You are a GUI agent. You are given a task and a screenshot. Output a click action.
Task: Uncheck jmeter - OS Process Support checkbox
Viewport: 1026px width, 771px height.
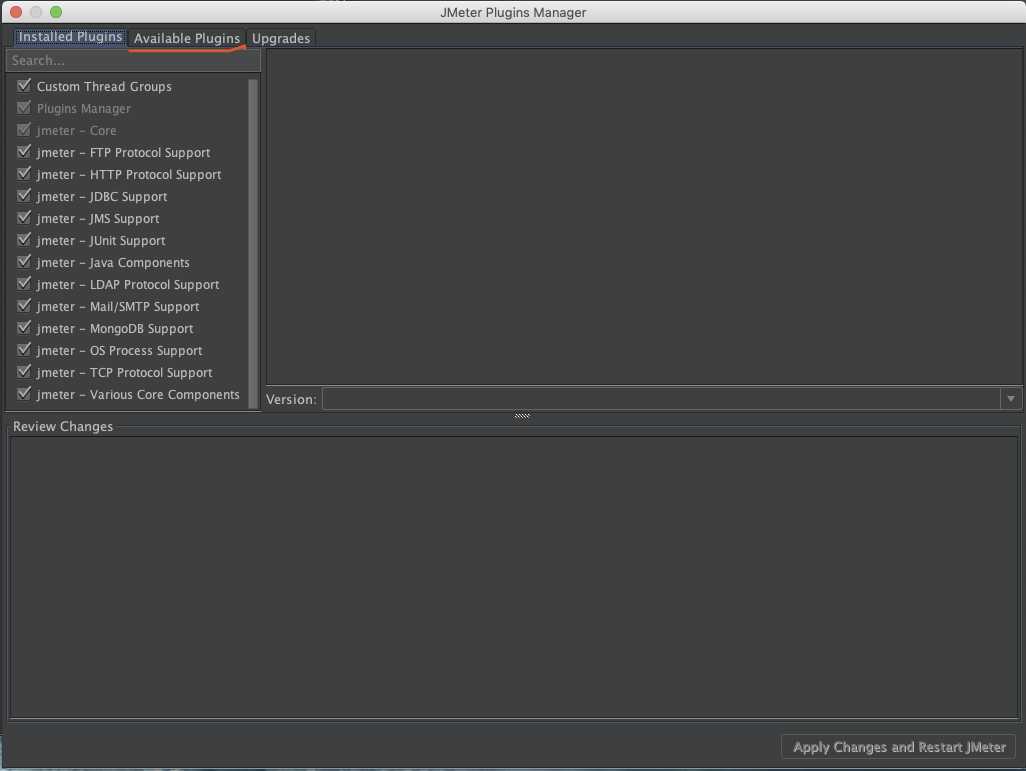pos(24,350)
